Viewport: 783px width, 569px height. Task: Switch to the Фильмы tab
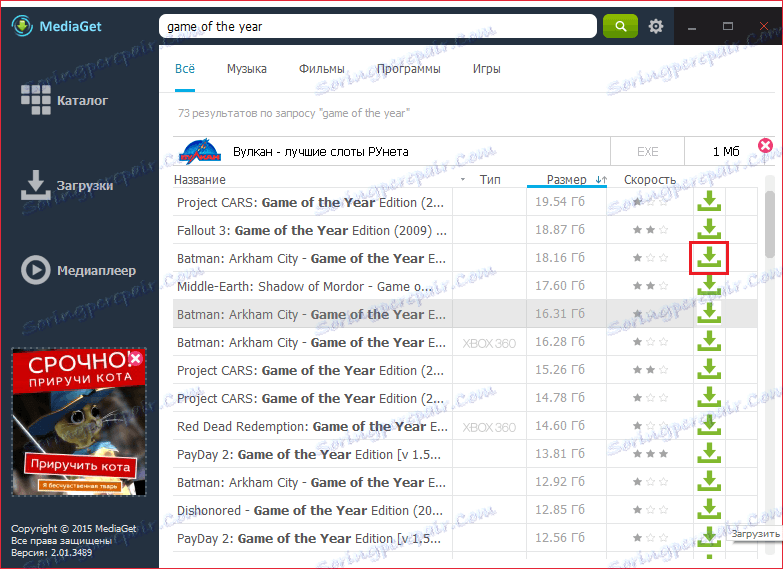(x=322, y=69)
